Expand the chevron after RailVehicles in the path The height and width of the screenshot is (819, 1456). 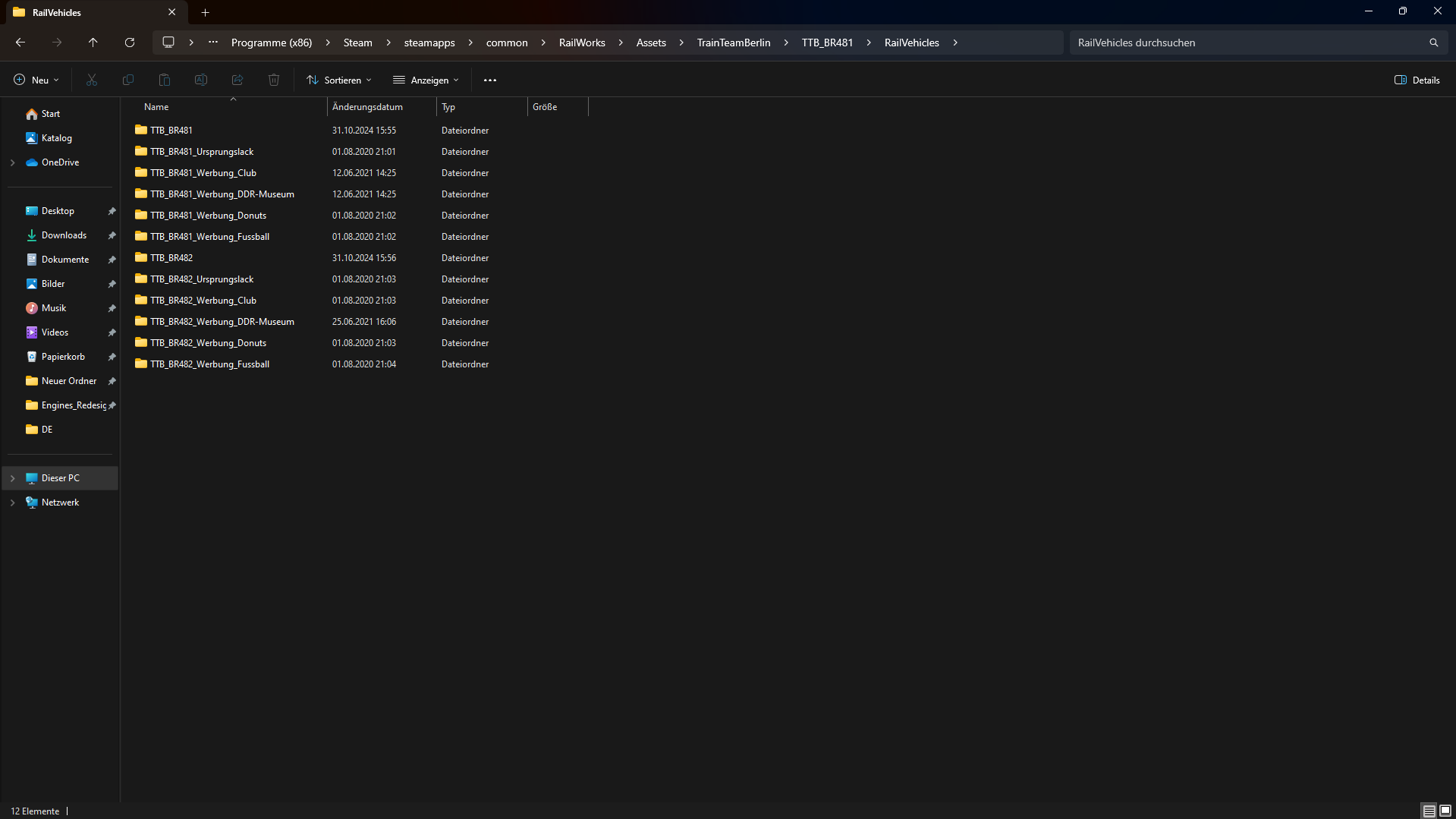[x=955, y=43]
